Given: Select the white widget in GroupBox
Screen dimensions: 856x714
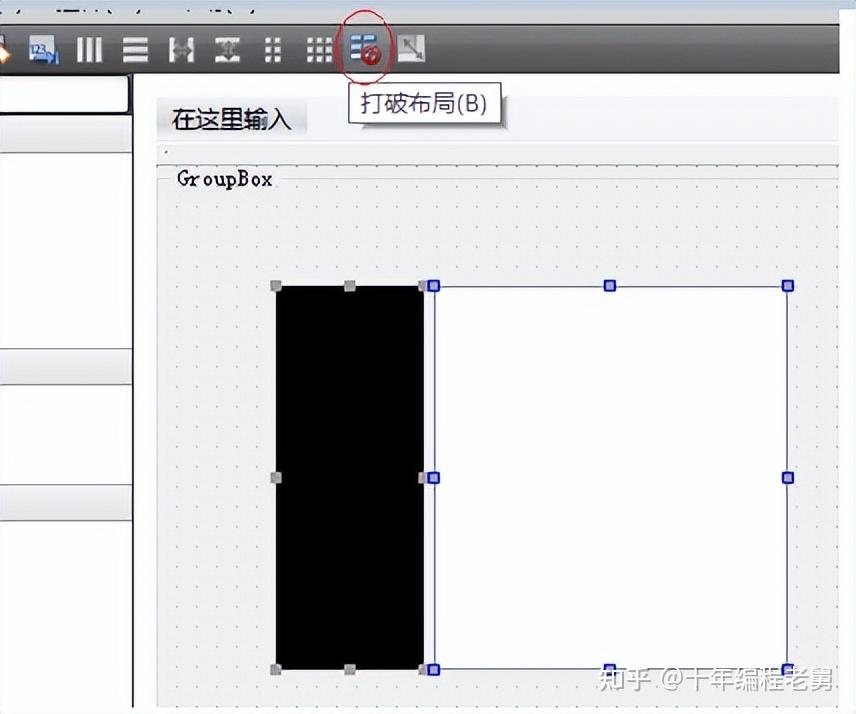Looking at the screenshot, I should (610, 478).
